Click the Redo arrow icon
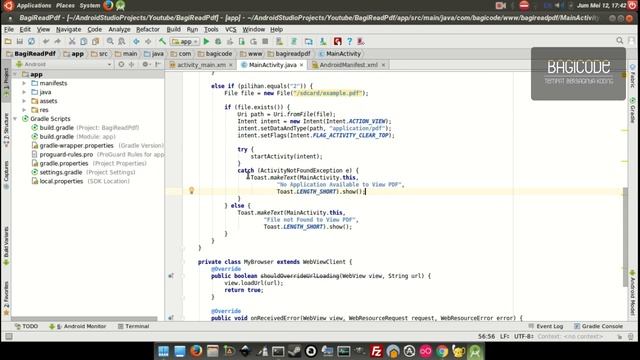This screenshot has width=640, height=360. [x=58, y=41]
